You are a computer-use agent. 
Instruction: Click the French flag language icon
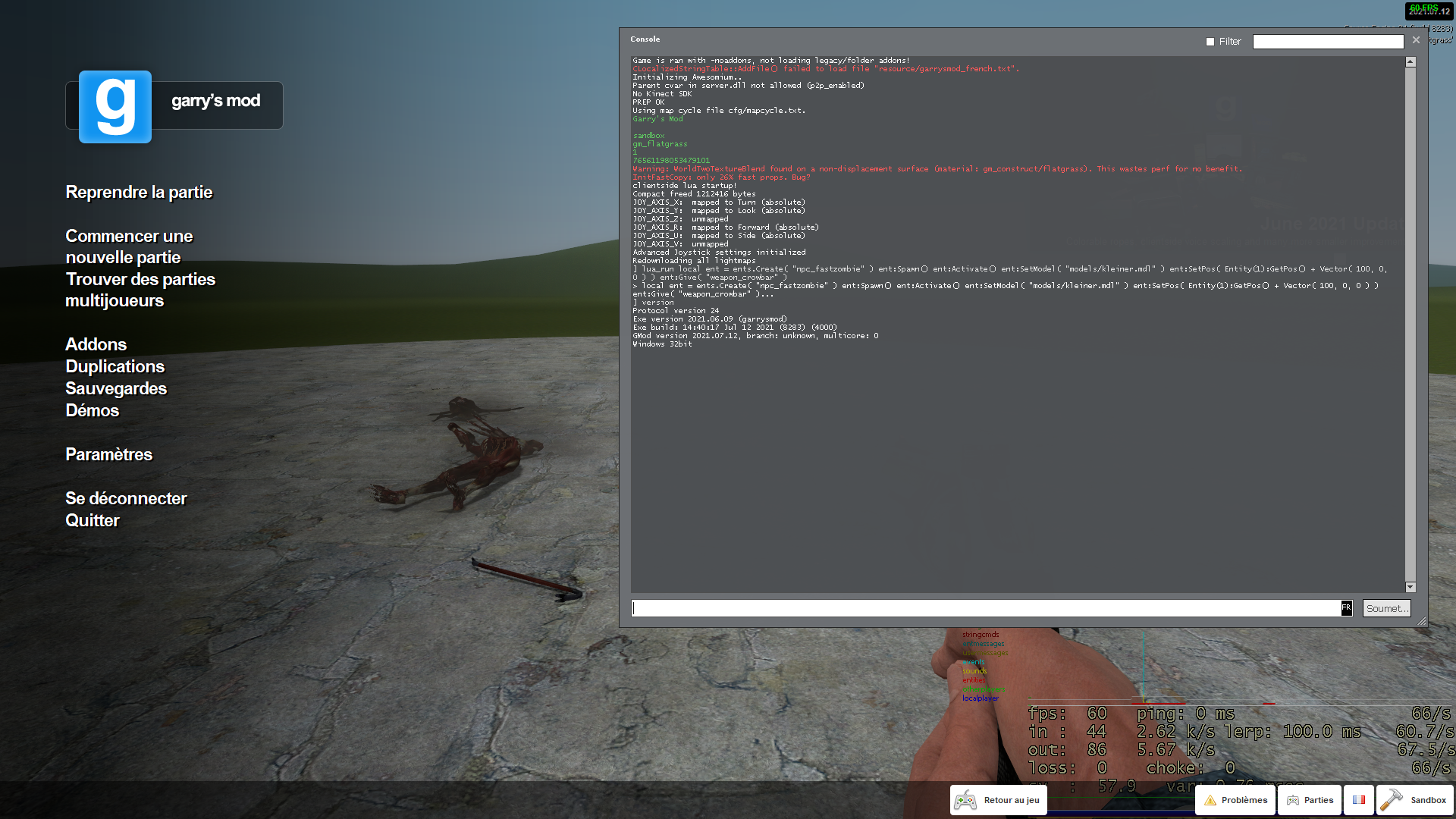[x=1359, y=800]
